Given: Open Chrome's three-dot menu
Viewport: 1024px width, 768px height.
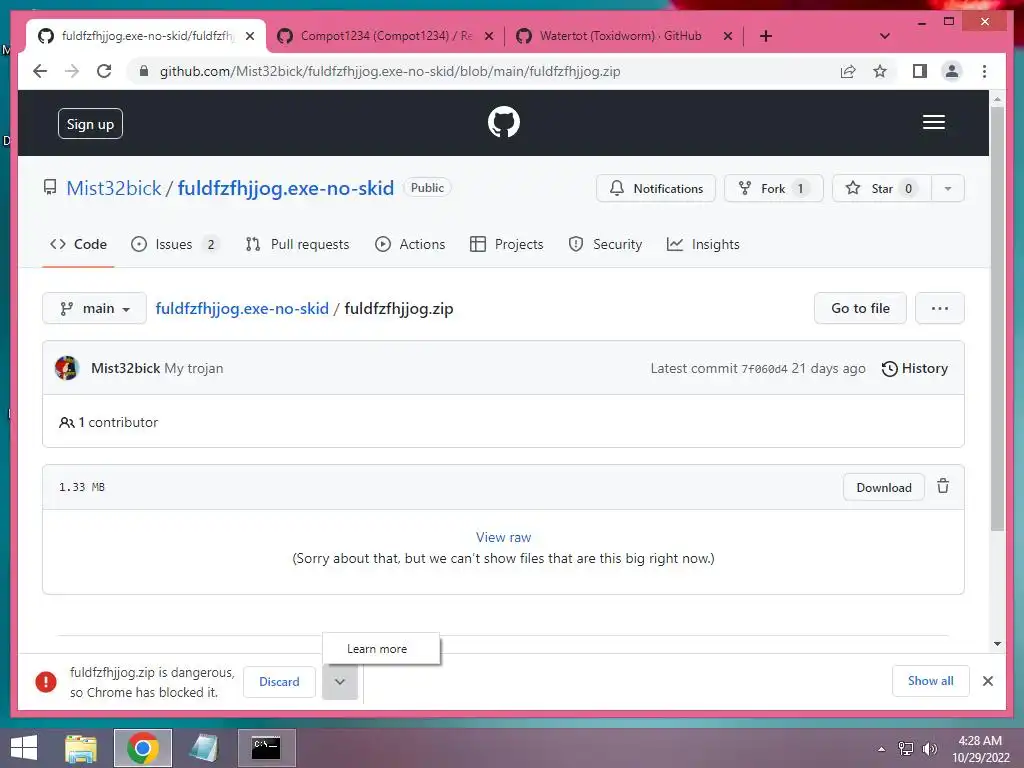Looking at the screenshot, I should 984,71.
